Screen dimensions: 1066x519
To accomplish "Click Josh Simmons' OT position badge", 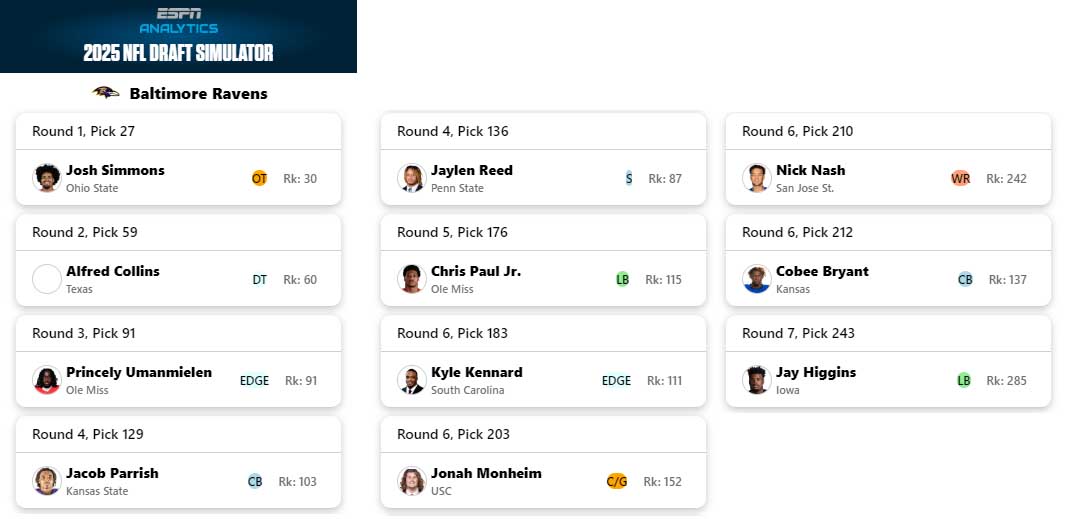I will pos(259,178).
